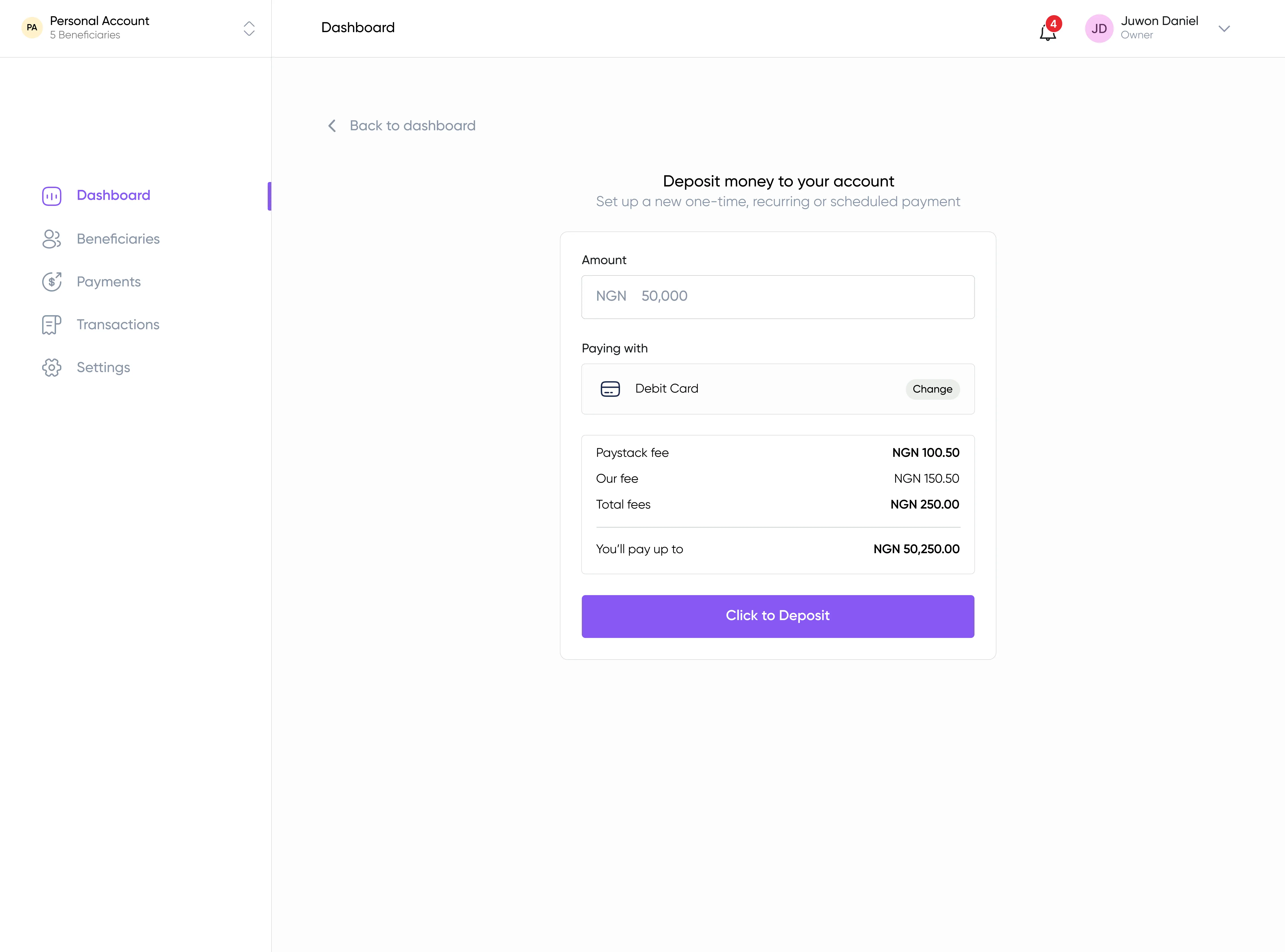Screen dimensions: 1285x952
Task: Focus the Amount input field
Action: coord(778,297)
